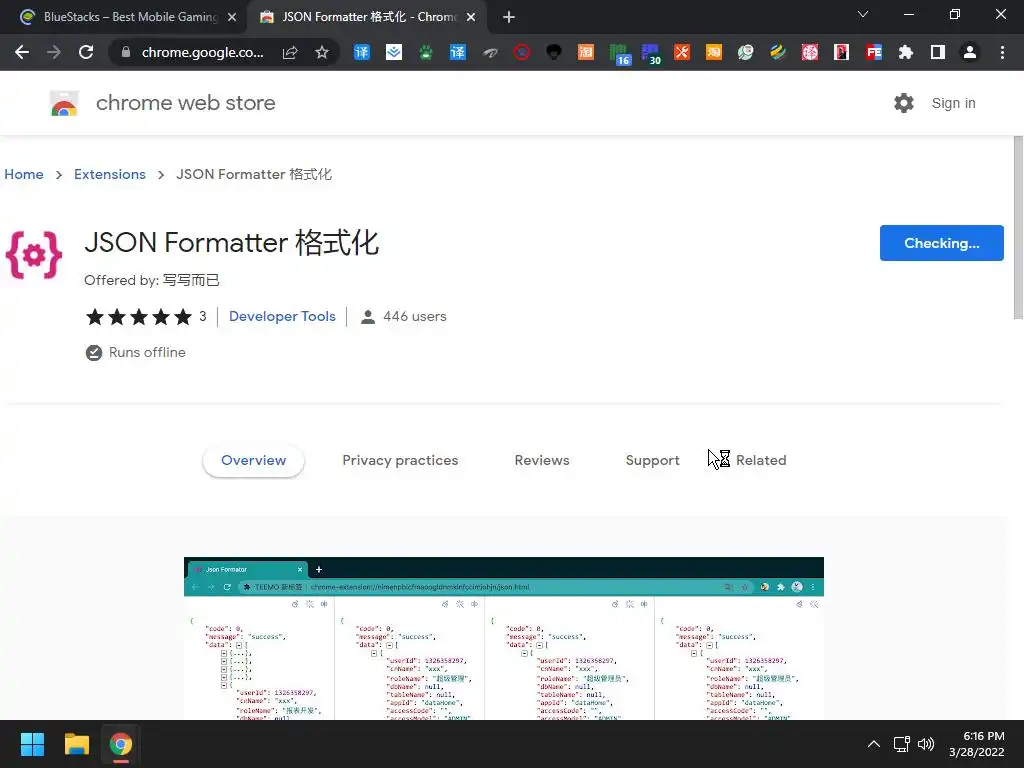Screen dimensions: 1024x768
Task: Sign in to the web store
Action: coord(953,103)
